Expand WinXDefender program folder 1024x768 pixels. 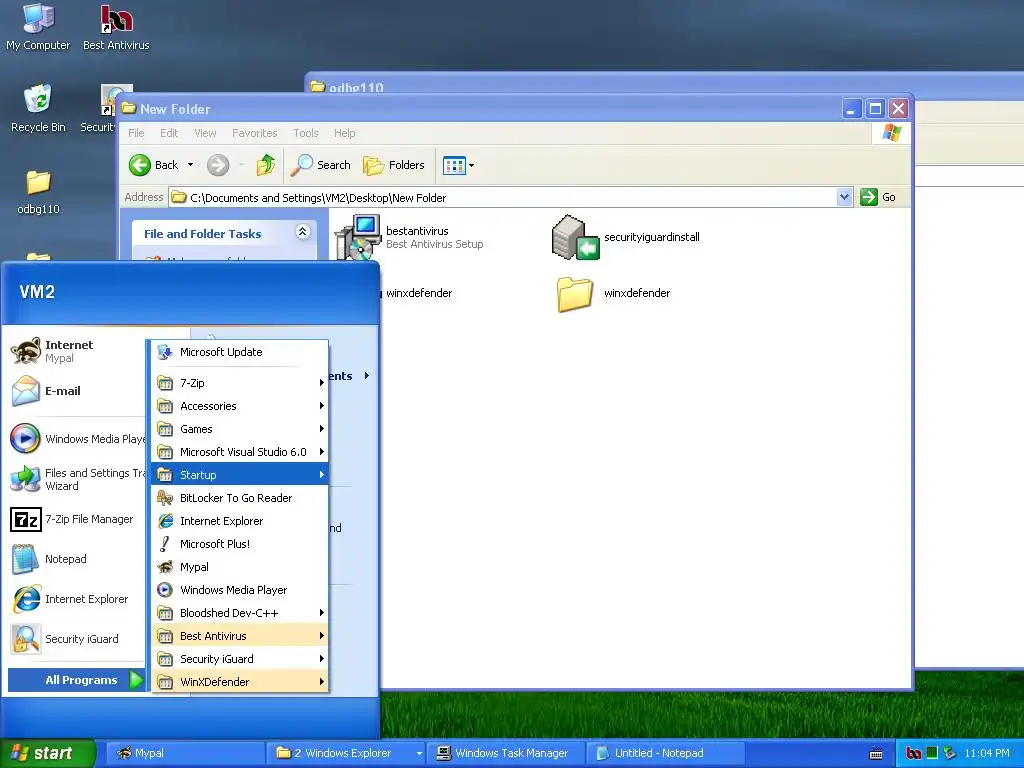tap(240, 682)
